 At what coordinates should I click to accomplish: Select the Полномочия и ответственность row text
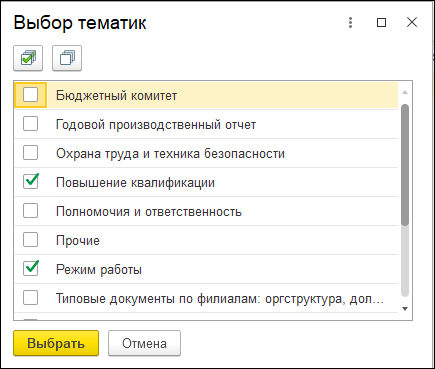point(149,212)
